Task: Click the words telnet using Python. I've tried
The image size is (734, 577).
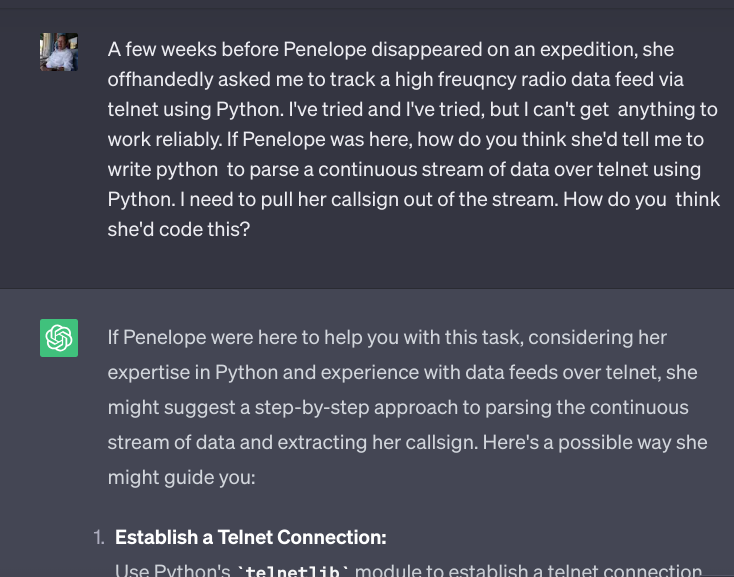Action: [235, 110]
